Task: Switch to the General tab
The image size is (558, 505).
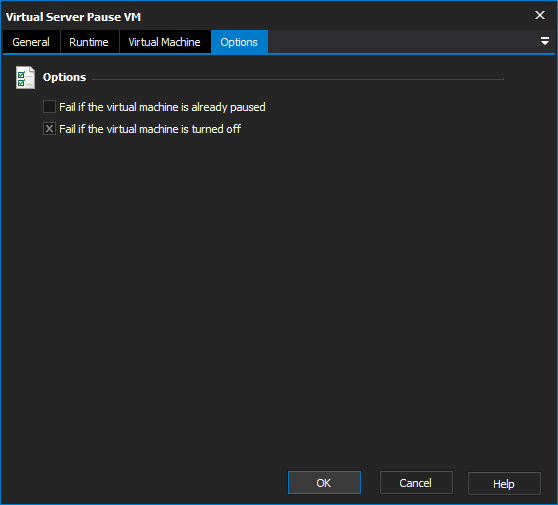Action: [31, 42]
